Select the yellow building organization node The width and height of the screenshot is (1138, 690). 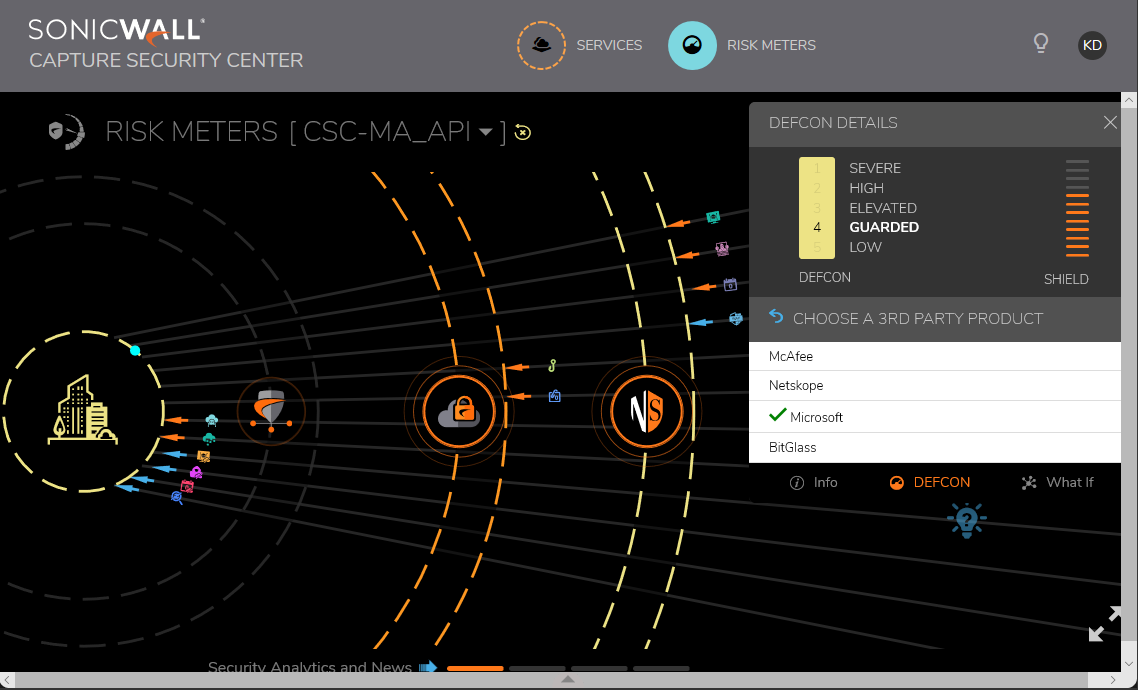pos(83,411)
